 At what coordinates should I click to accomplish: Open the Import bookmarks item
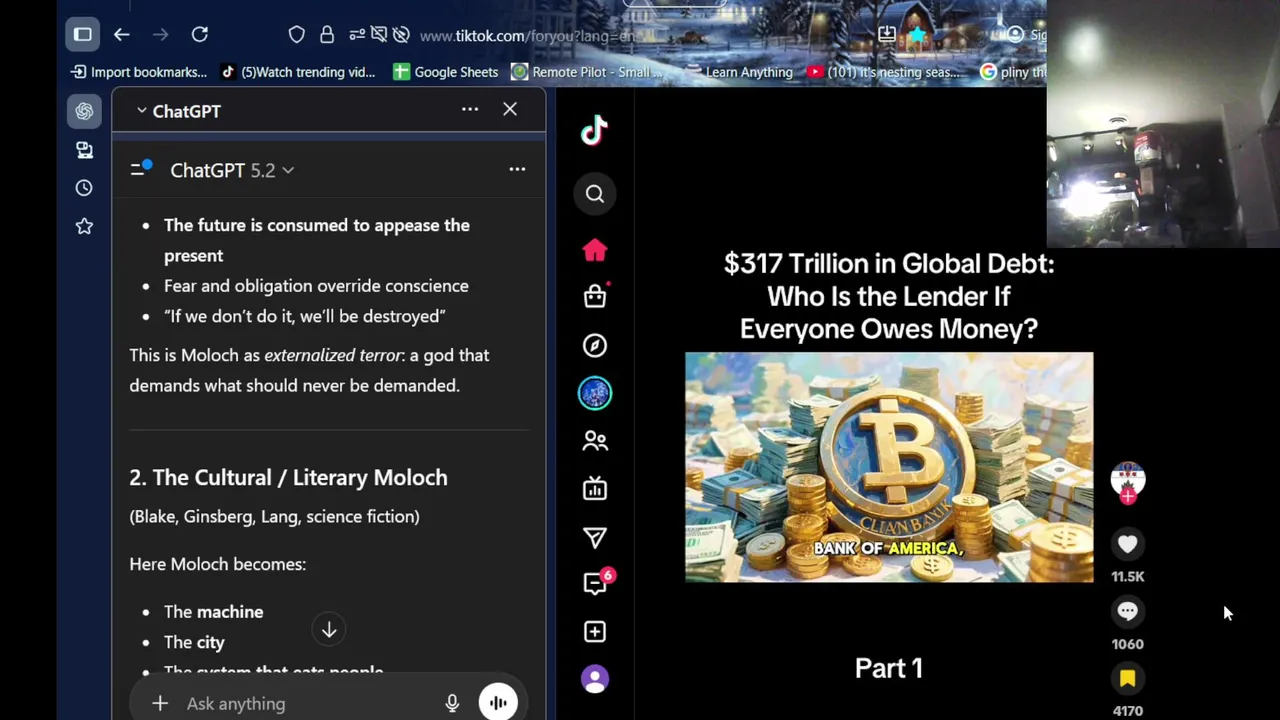(139, 72)
